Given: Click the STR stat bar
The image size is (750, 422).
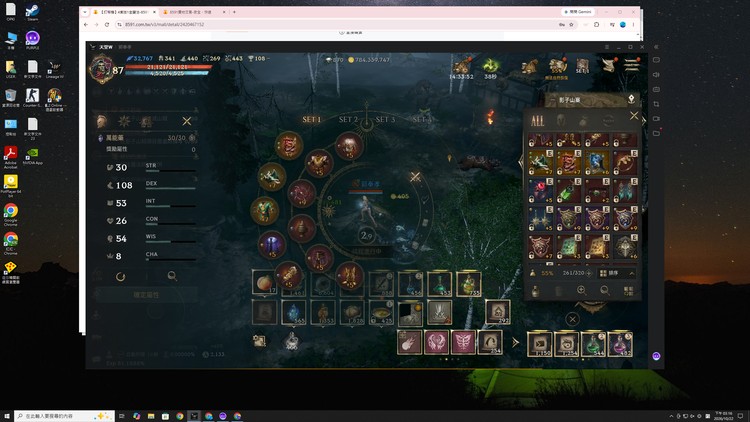Looking at the screenshot, I should point(171,170).
